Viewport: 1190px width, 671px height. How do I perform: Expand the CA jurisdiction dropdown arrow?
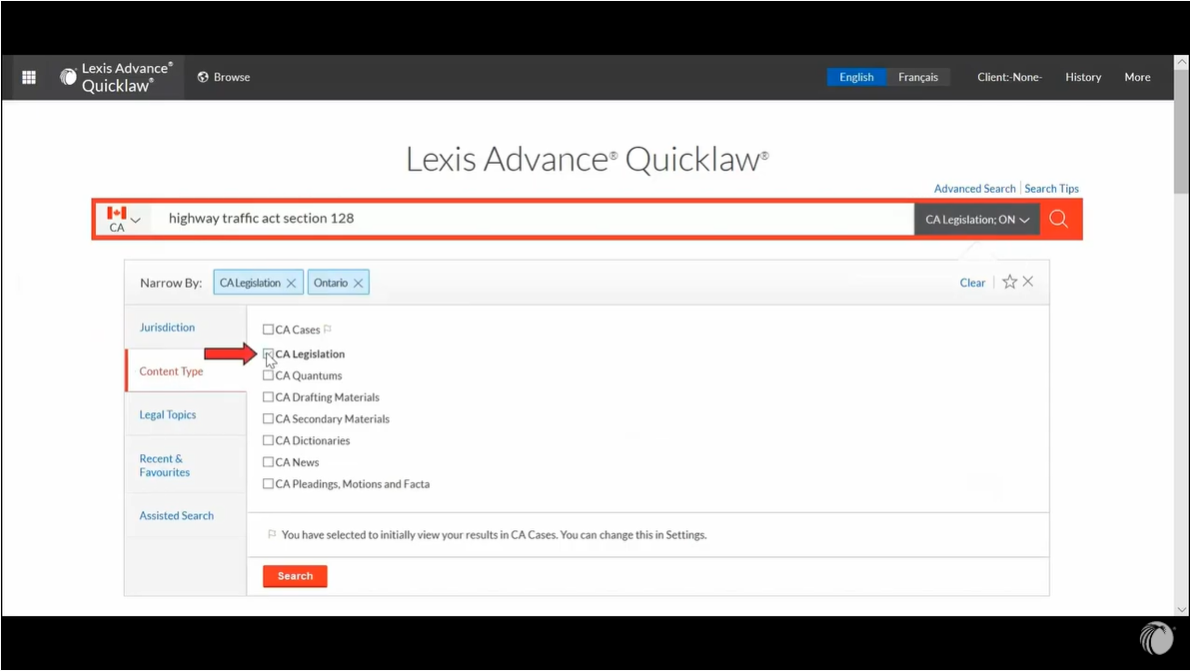tap(136, 220)
